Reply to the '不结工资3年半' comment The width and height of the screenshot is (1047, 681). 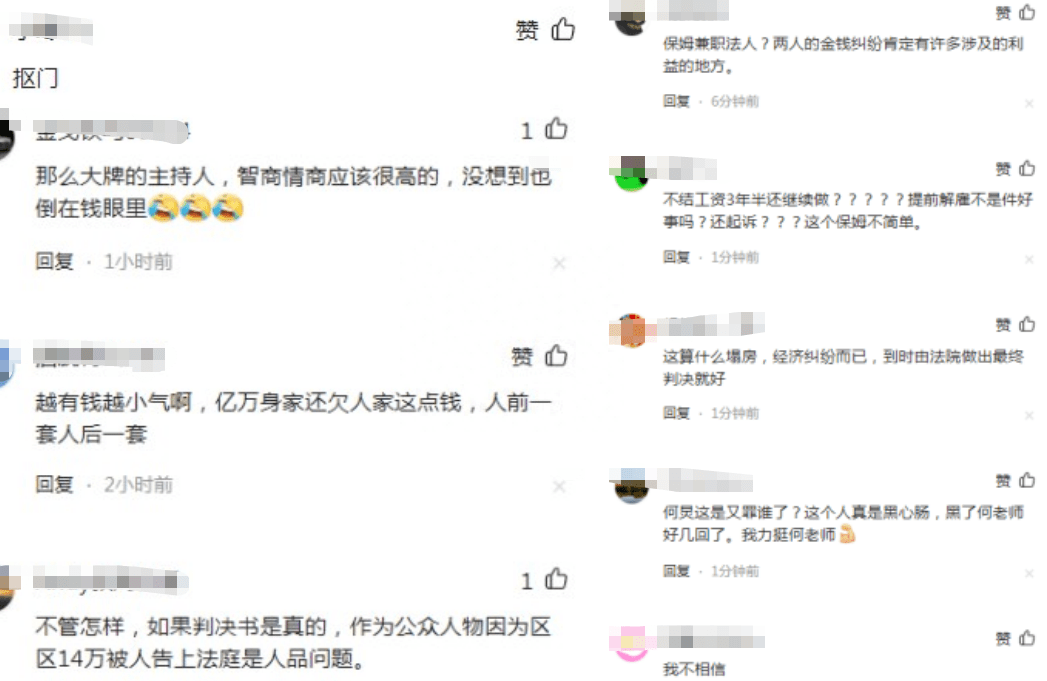coord(676,257)
